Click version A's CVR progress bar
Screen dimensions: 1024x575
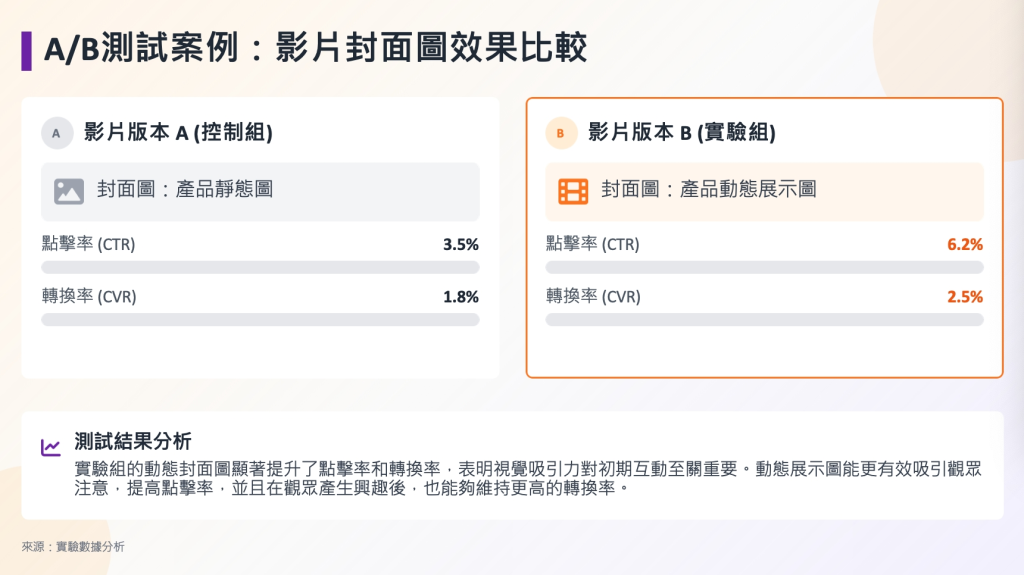[260, 320]
